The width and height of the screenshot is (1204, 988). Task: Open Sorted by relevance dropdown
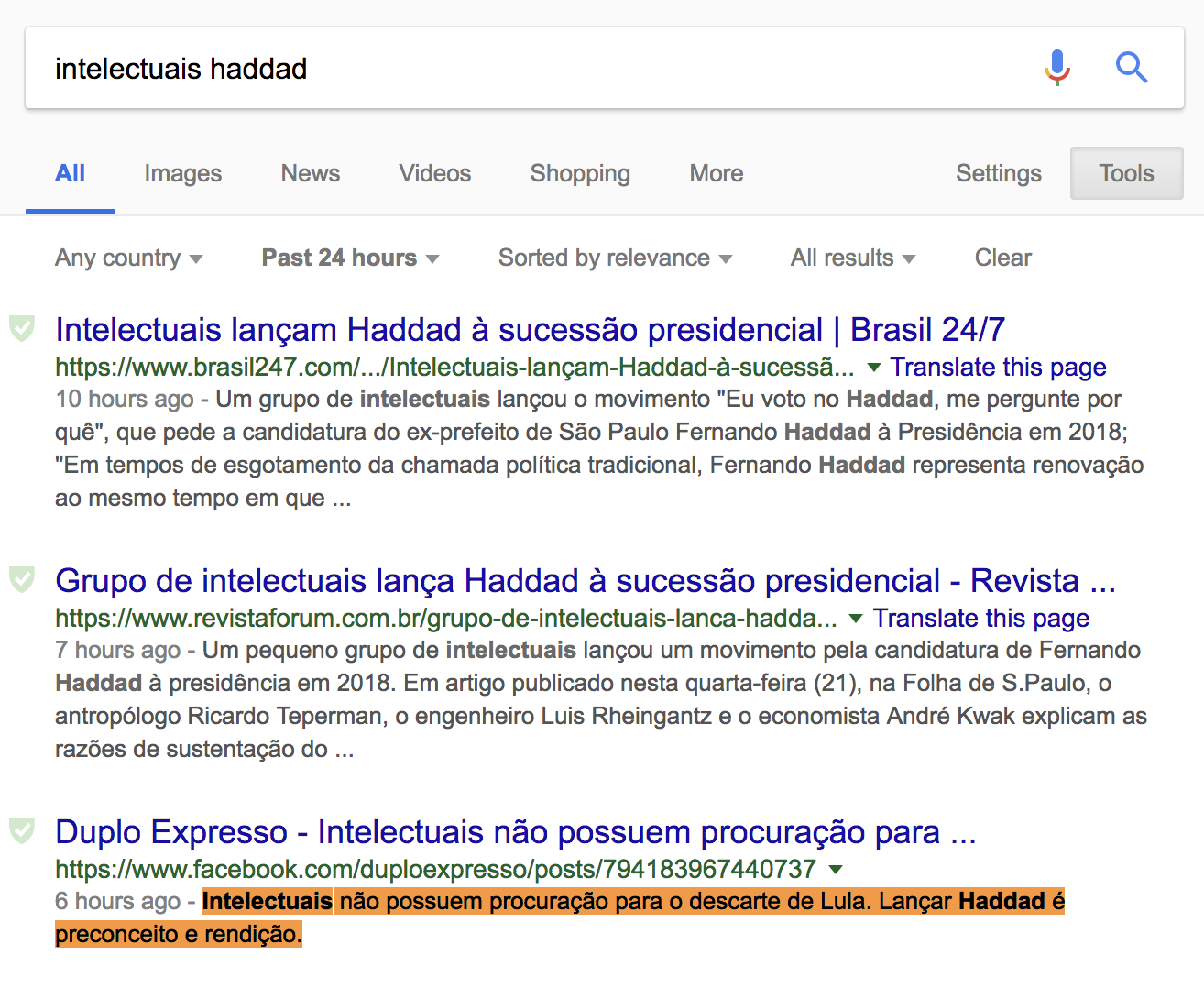pos(615,258)
